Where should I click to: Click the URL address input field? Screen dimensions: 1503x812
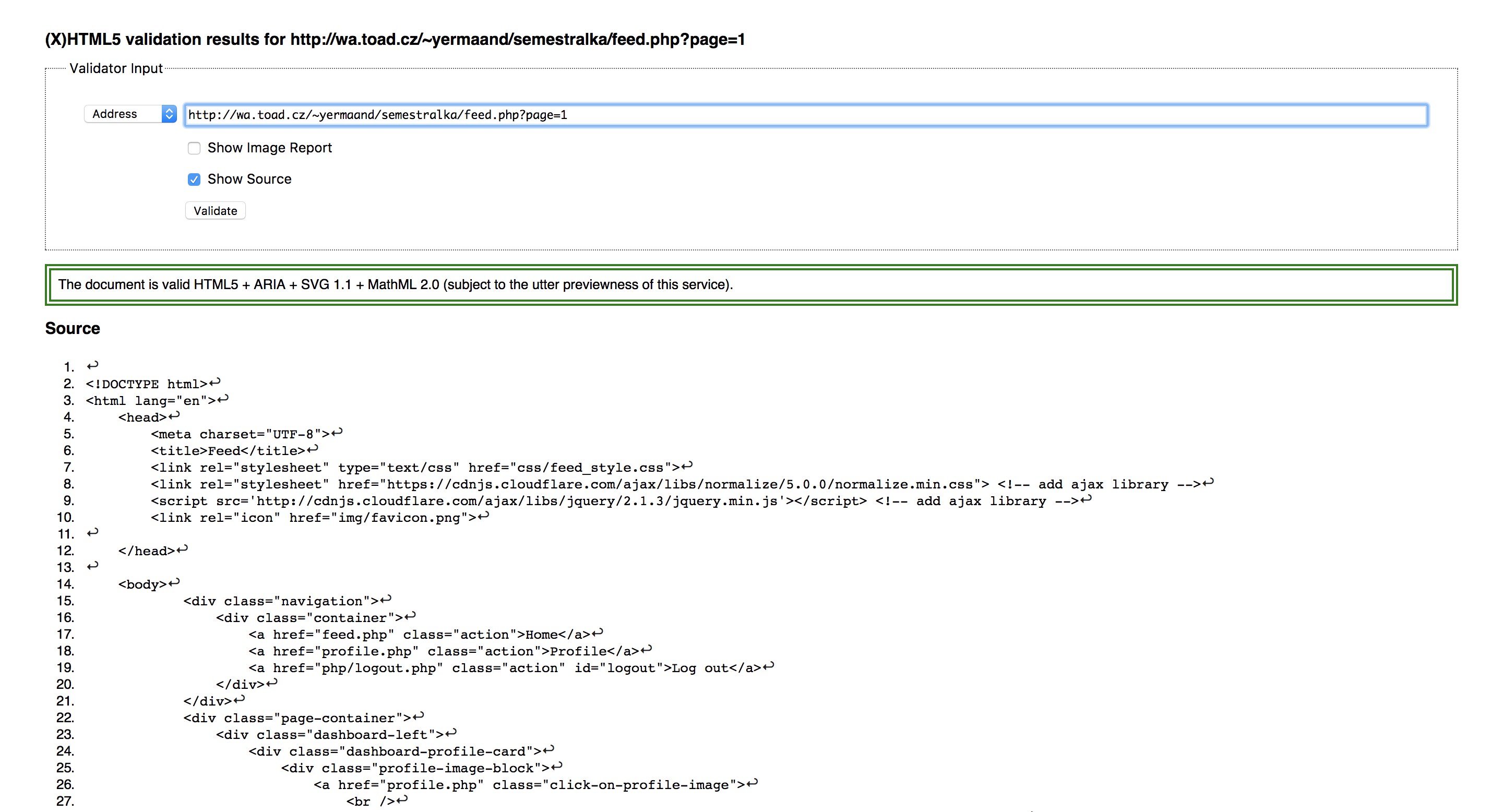pos(806,115)
